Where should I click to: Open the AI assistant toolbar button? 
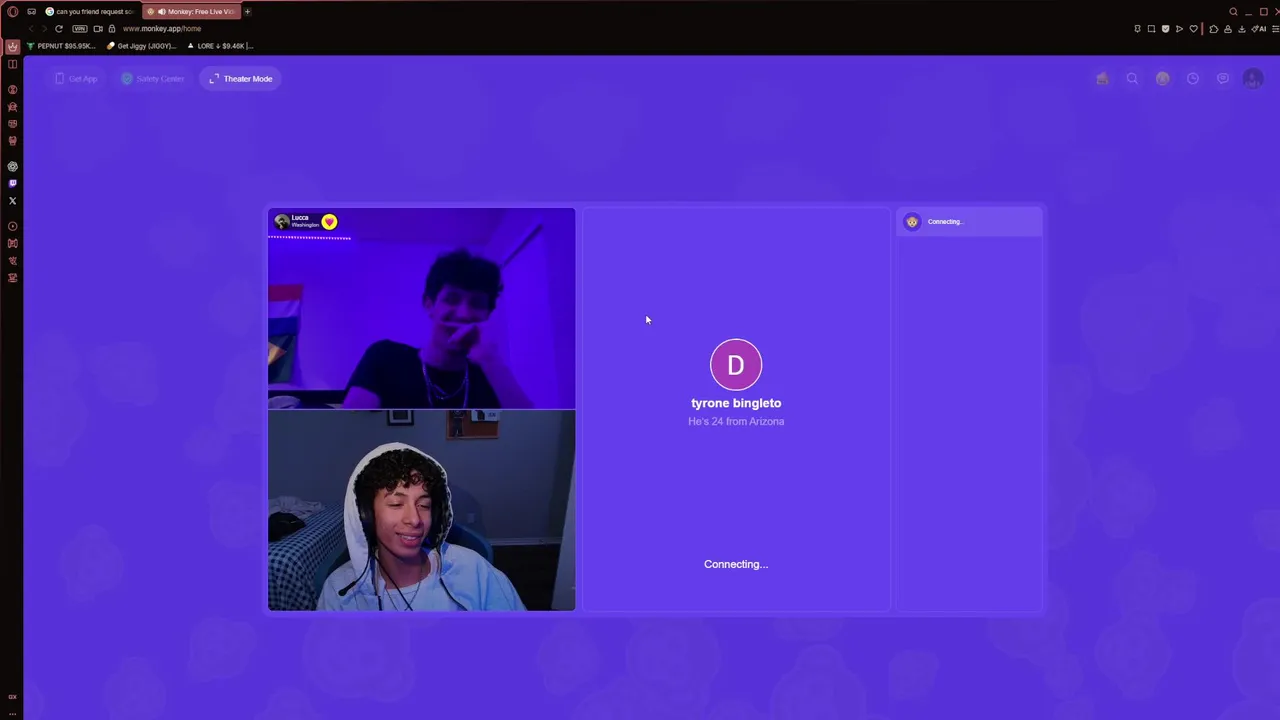pos(1259,29)
